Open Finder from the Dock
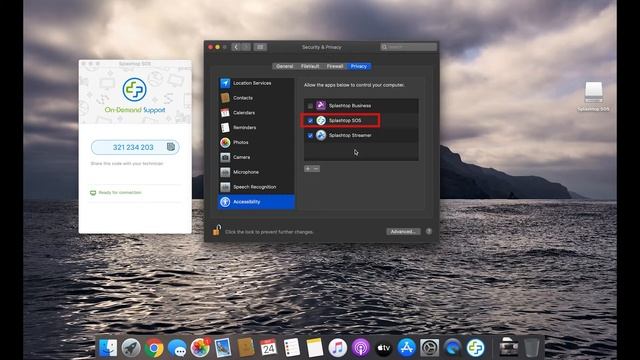 (108, 348)
